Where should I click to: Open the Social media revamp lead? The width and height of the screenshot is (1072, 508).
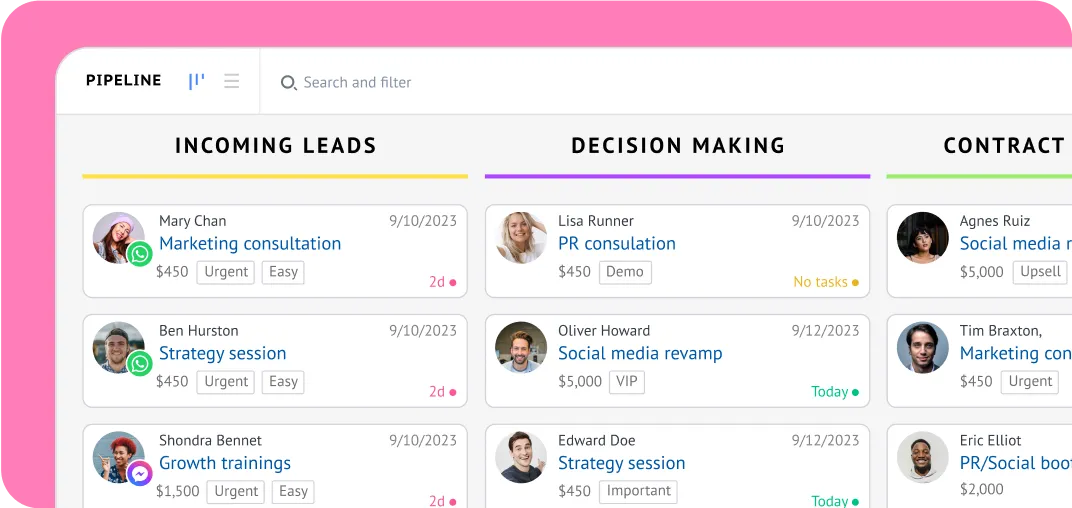click(x=640, y=353)
